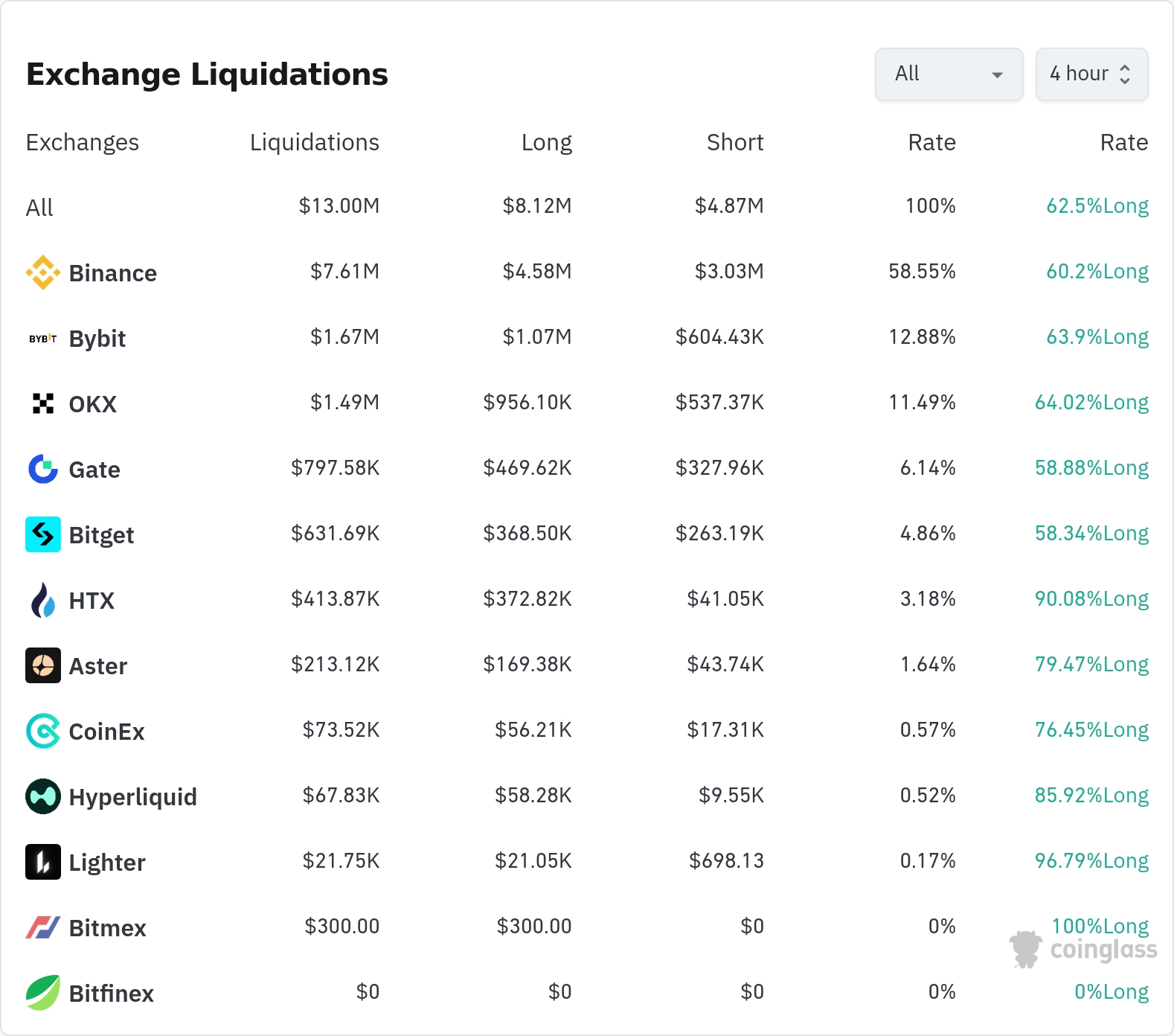Viewport: 1174px width, 1036px height.
Task: Sort by the Long column header
Action: click(547, 142)
